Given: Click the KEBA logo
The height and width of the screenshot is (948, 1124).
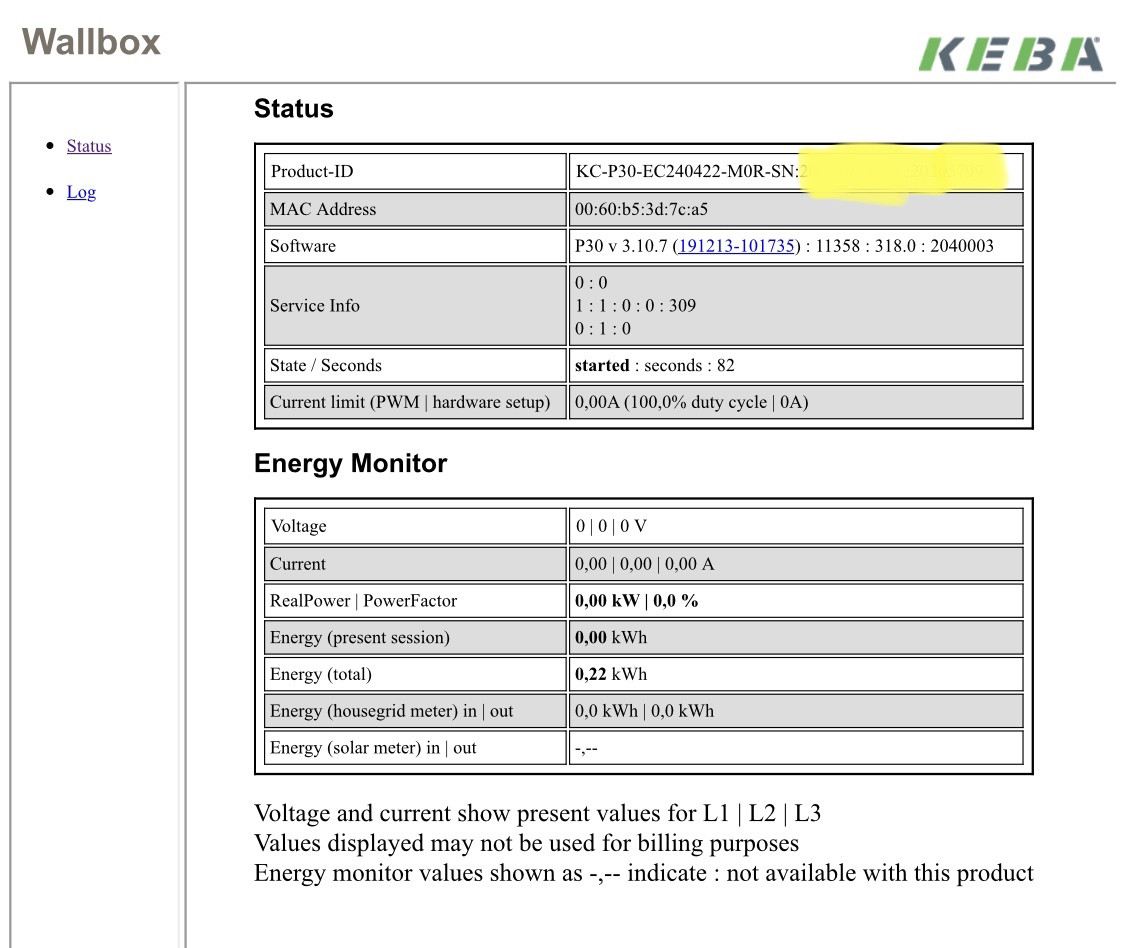Looking at the screenshot, I should 1010,54.
